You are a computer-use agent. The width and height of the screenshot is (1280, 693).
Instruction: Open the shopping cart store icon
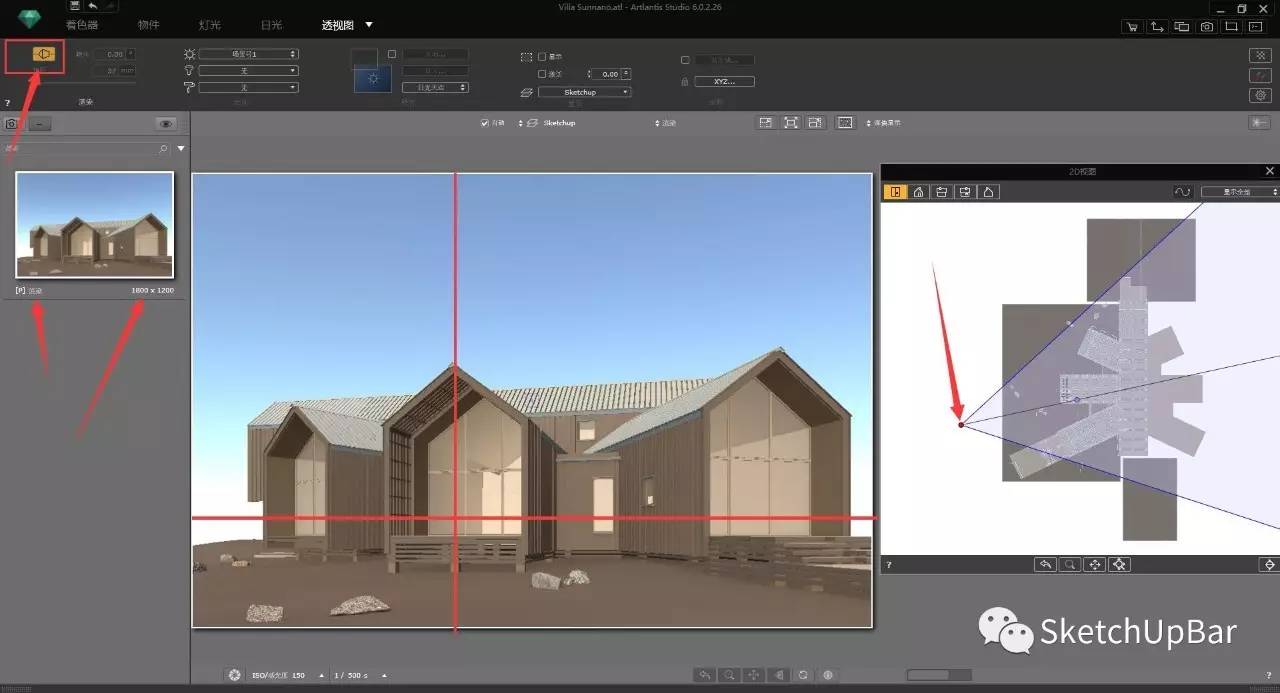point(1132,27)
